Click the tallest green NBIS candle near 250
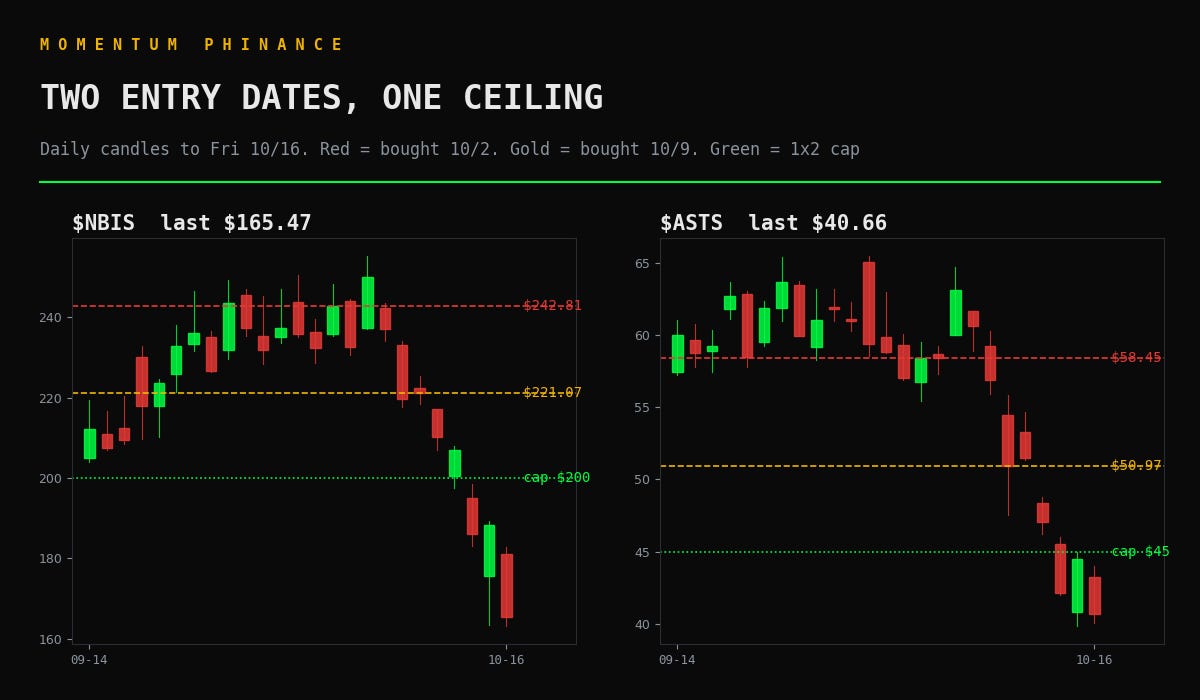Viewport: 1200px width, 700px height. tap(367, 303)
